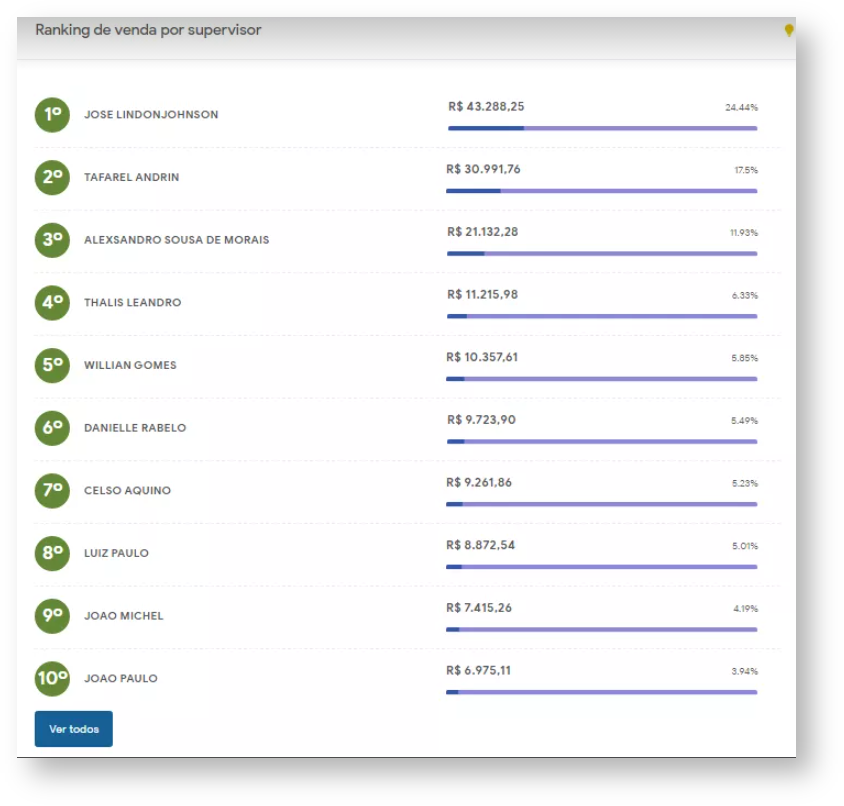Image resolution: width=844 pixels, height=806 pixels.
Task: Click the progress bar for Joao Paulo
Action: [x=602, y=692]
